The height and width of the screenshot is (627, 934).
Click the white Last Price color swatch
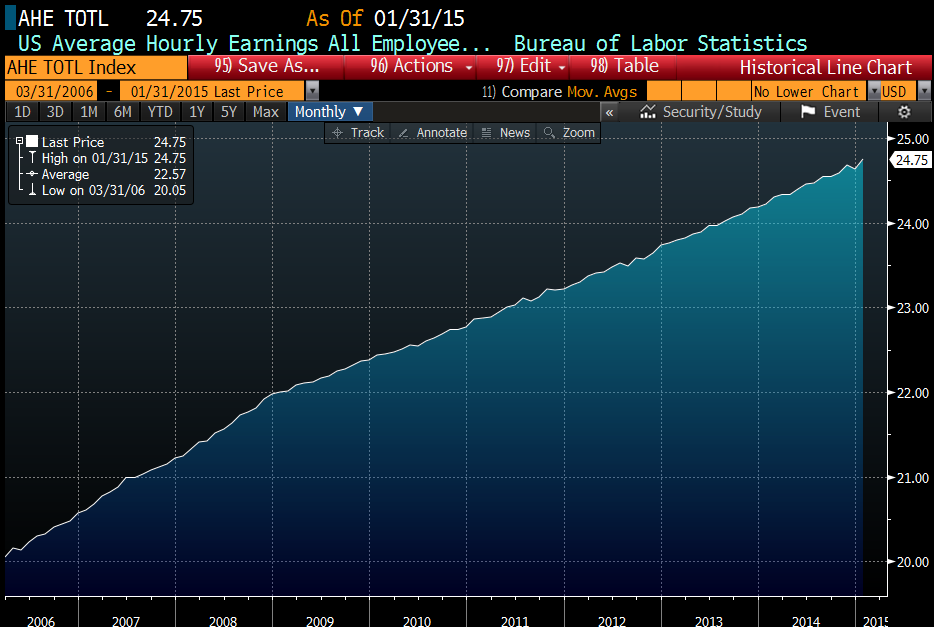click(x=32, y=142)
